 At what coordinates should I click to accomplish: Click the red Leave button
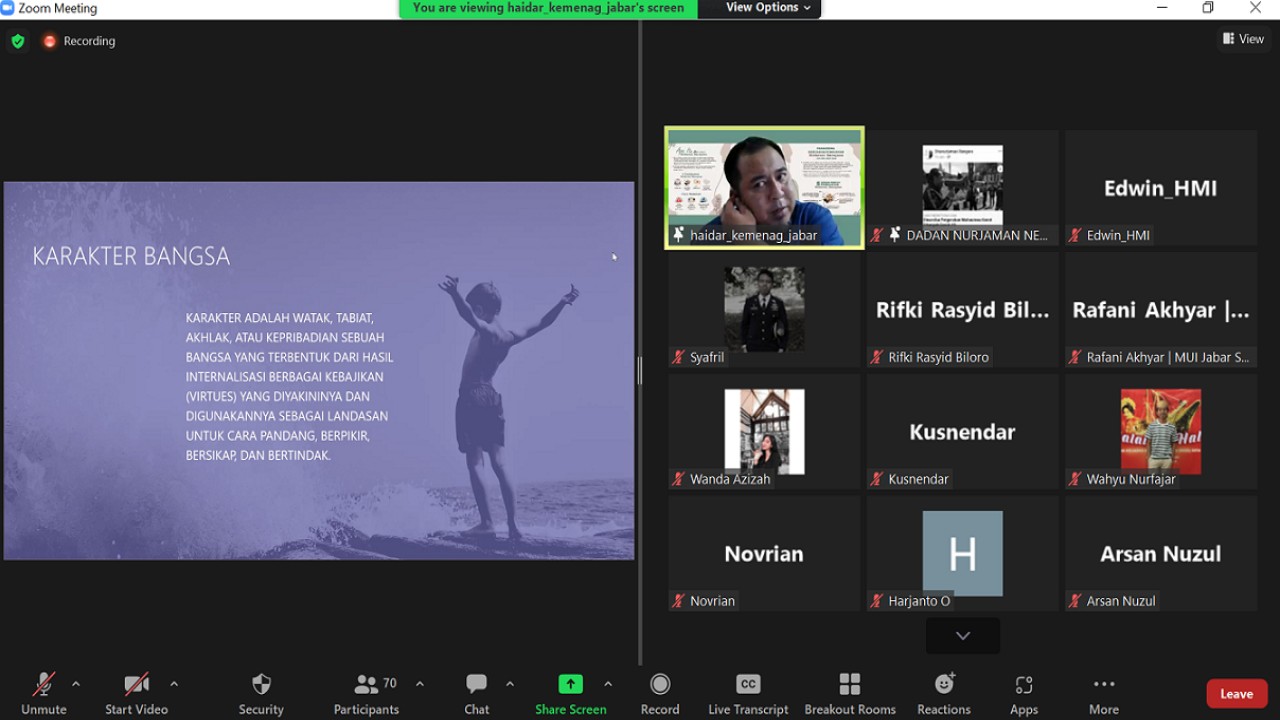coord(1236,694)
